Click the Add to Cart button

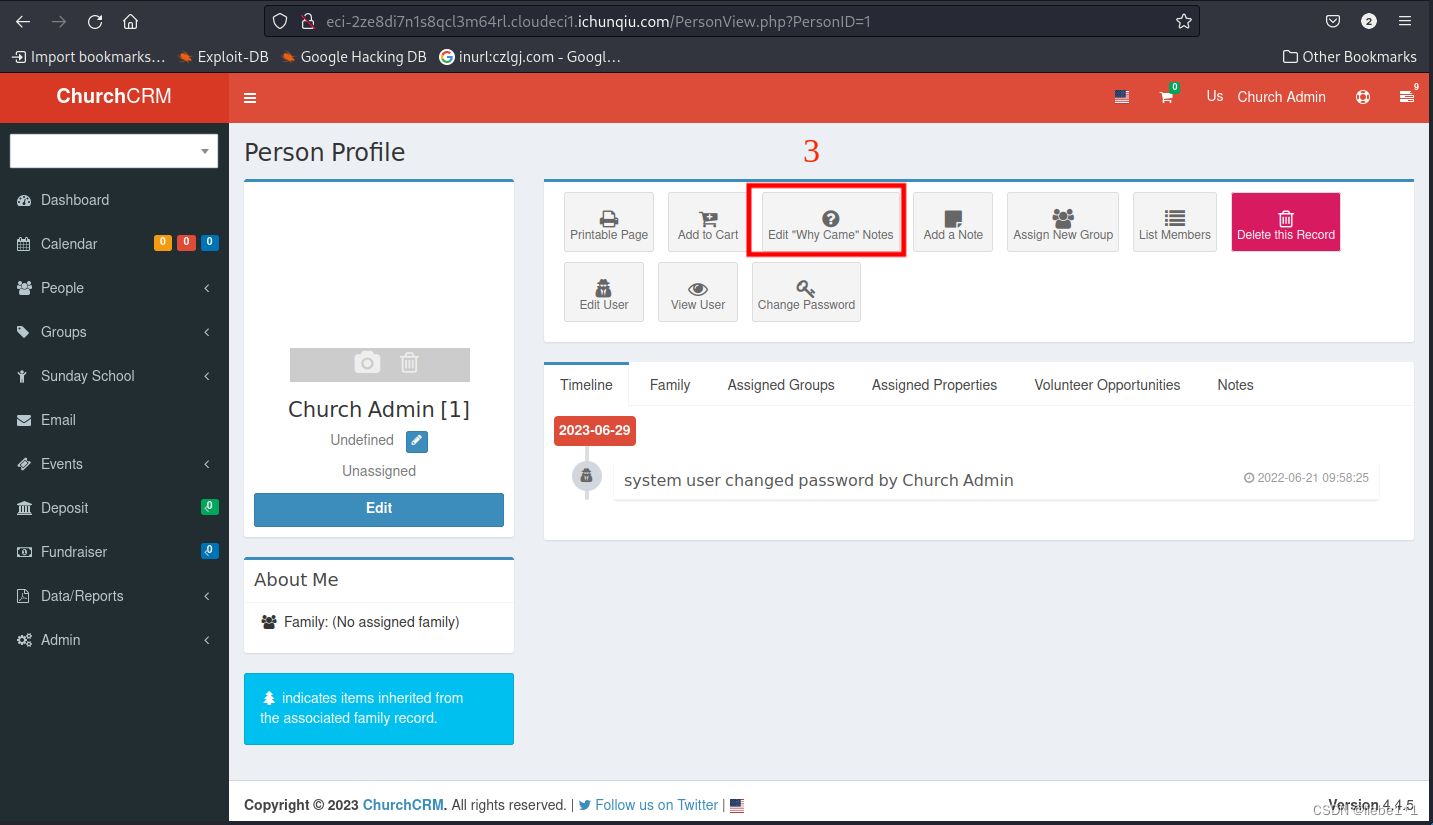pos(708,222)
